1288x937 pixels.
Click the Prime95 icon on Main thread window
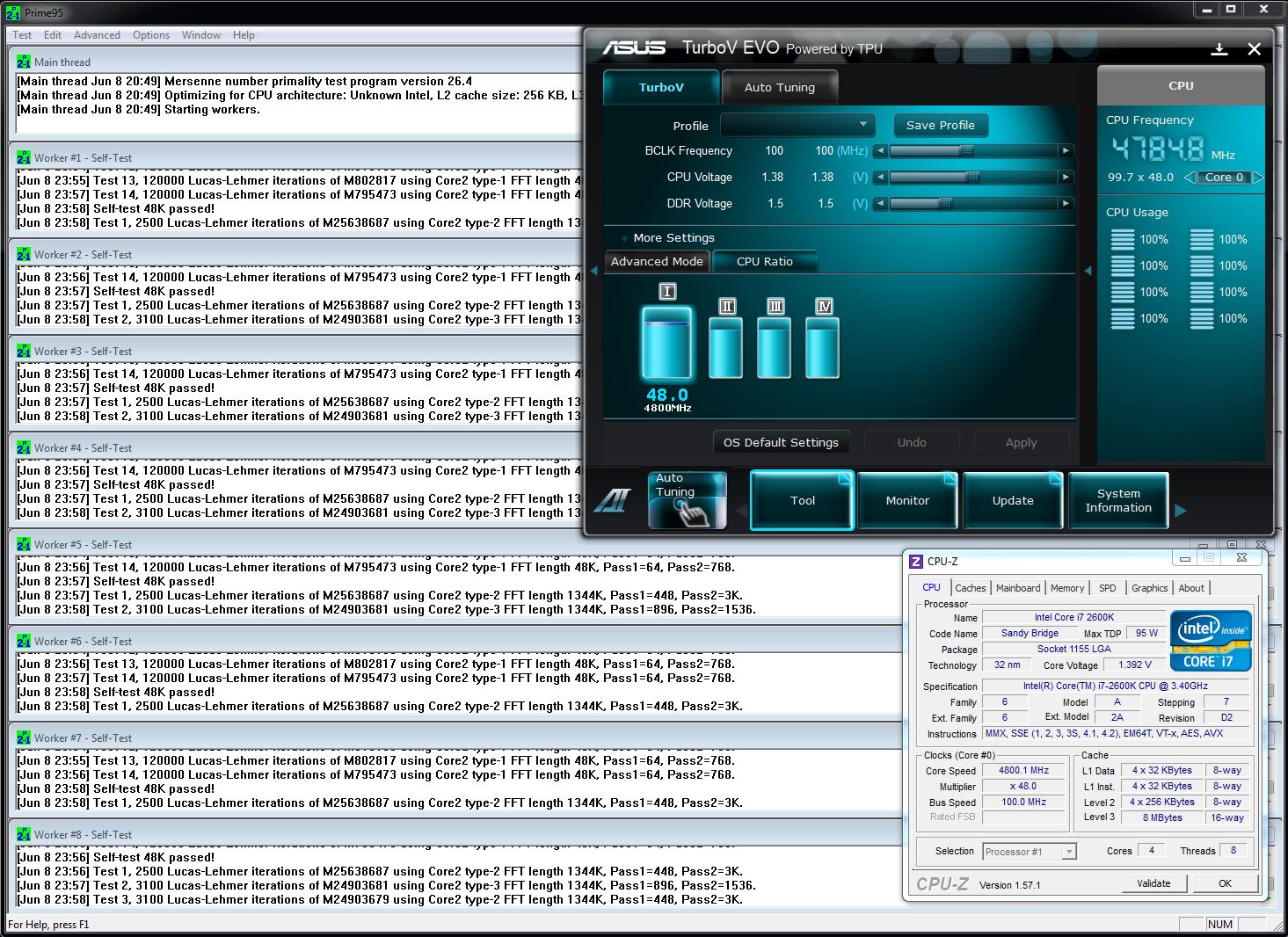[x=24, y=62]
